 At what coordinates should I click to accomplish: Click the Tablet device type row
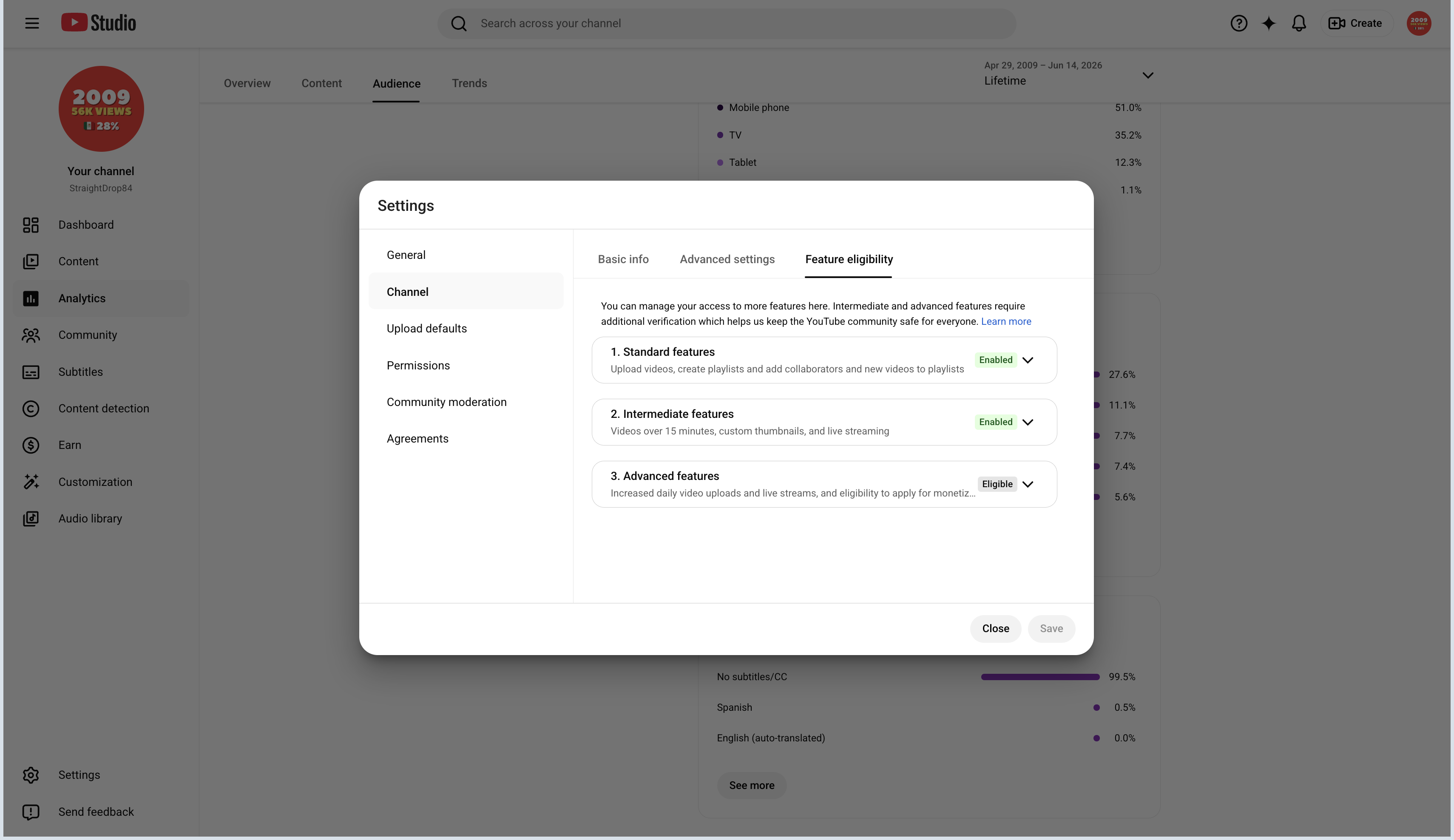click(929, 163)
